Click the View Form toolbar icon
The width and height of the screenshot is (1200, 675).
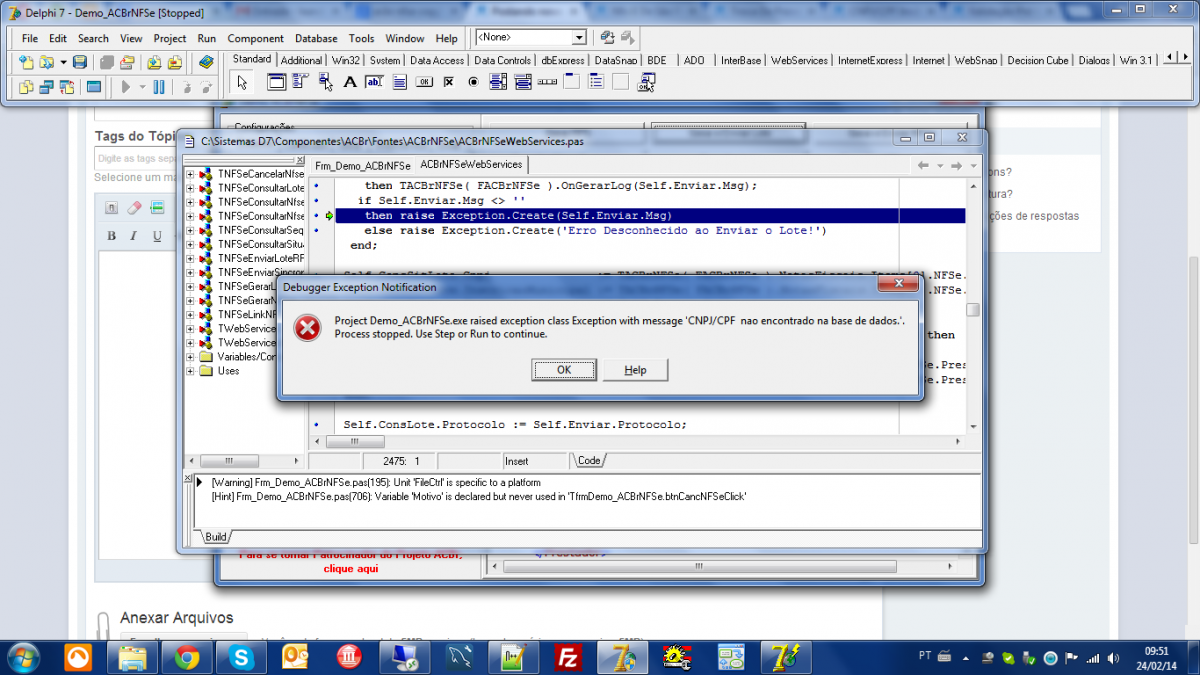pos(46,87)
